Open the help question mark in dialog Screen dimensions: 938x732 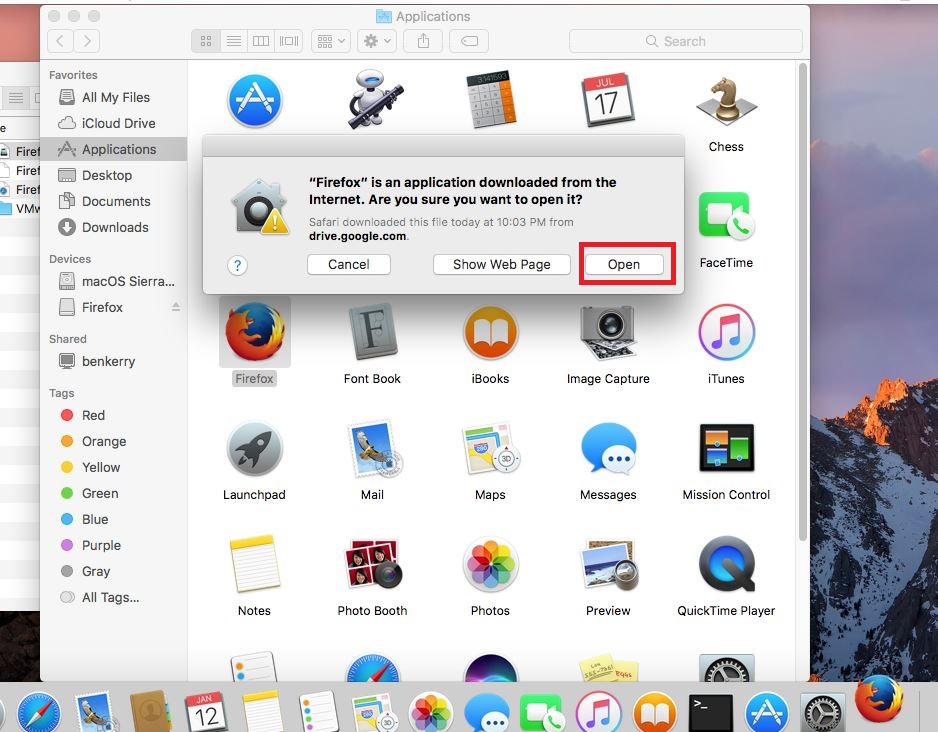(x=237, y=265)
